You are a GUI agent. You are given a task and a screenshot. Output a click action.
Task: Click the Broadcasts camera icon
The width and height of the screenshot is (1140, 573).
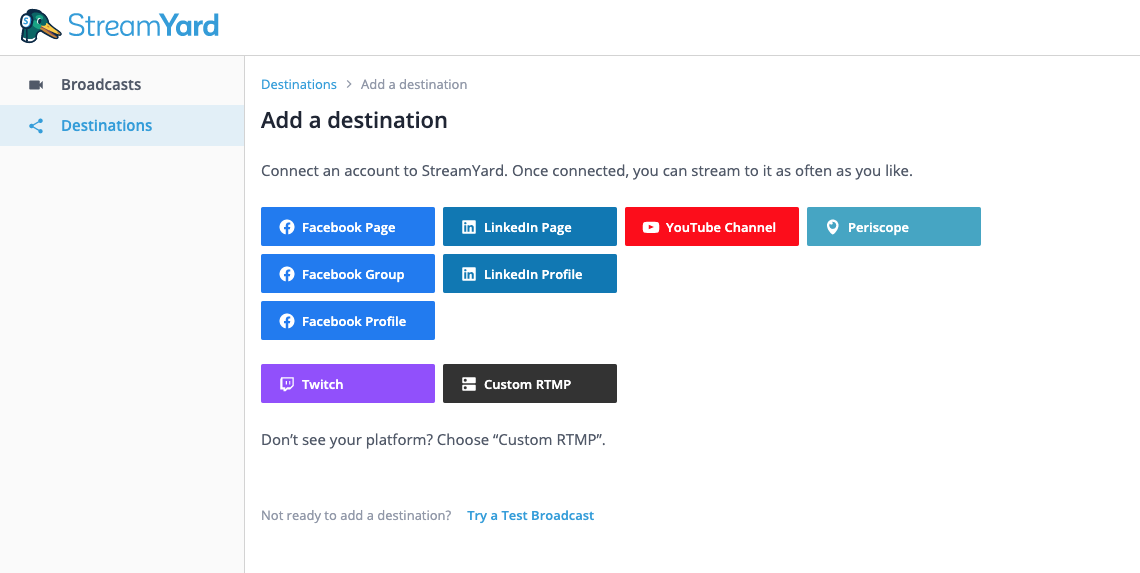36,85
